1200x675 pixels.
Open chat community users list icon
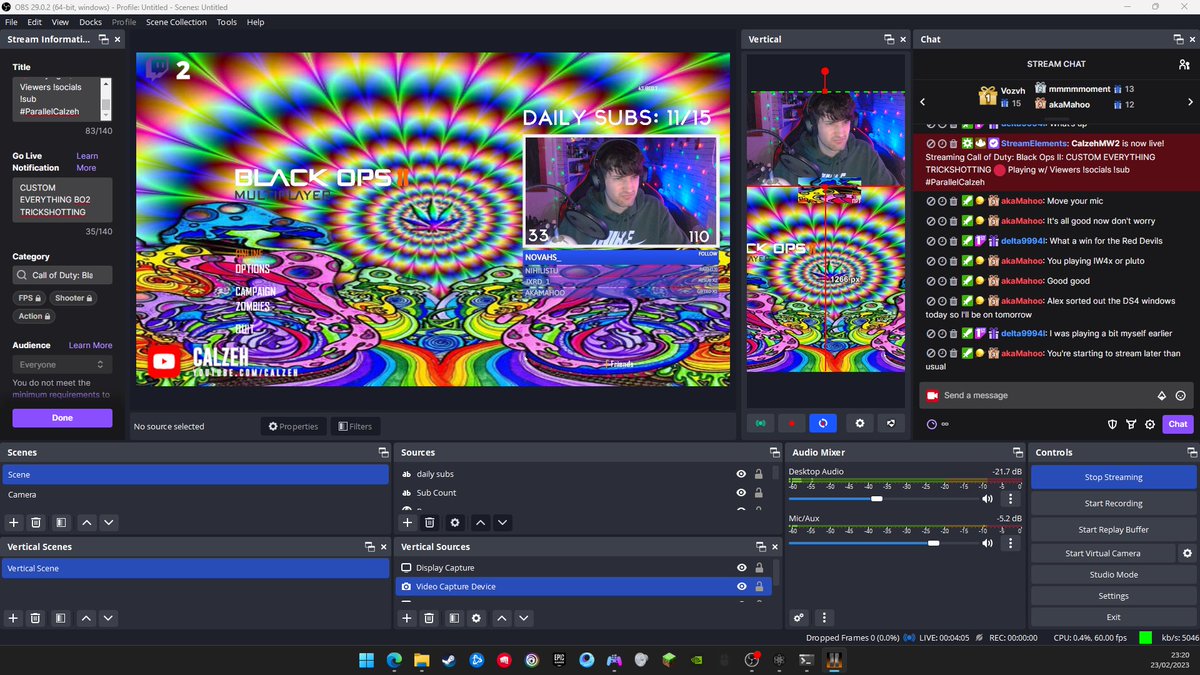[x=1184, y=64]
